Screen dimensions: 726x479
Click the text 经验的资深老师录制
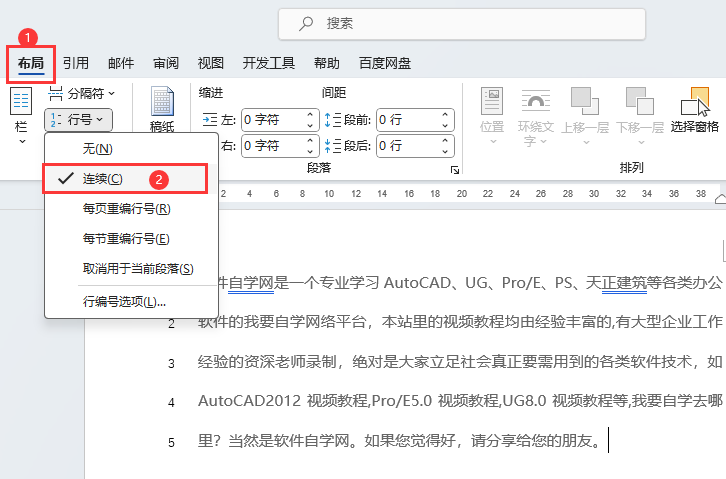(x=267, y=361)
